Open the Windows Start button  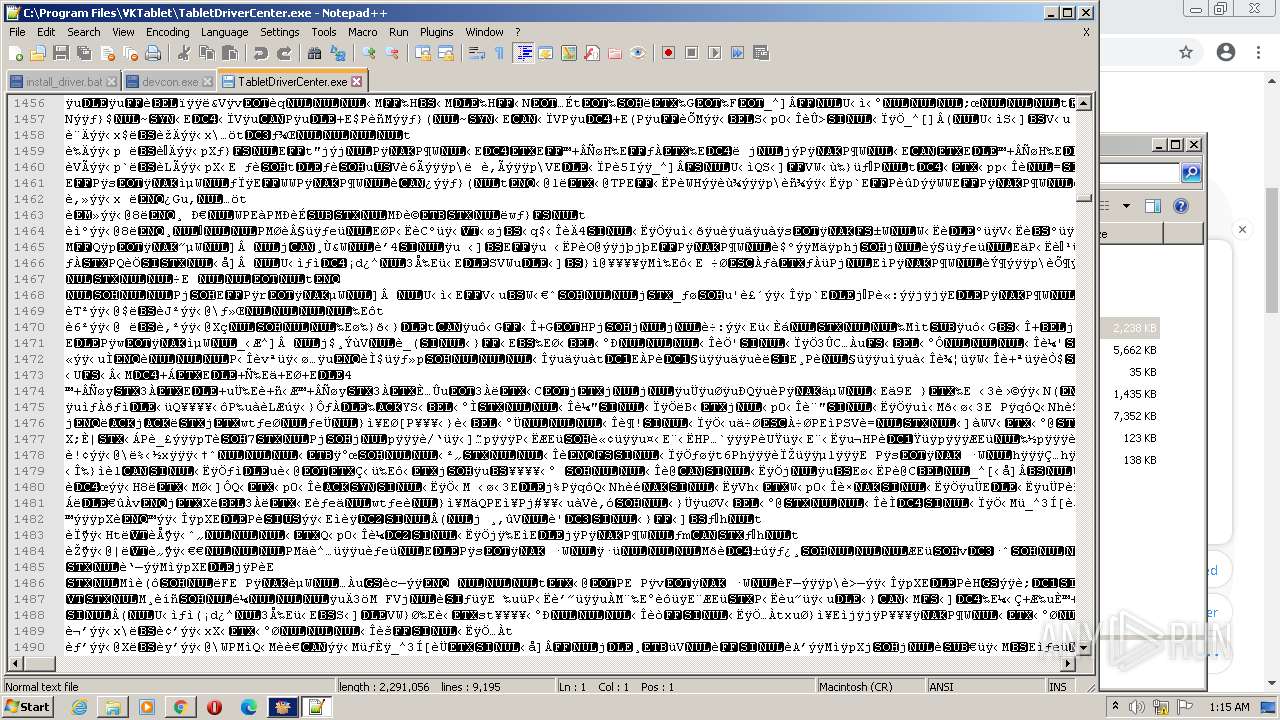pos(27,707)
